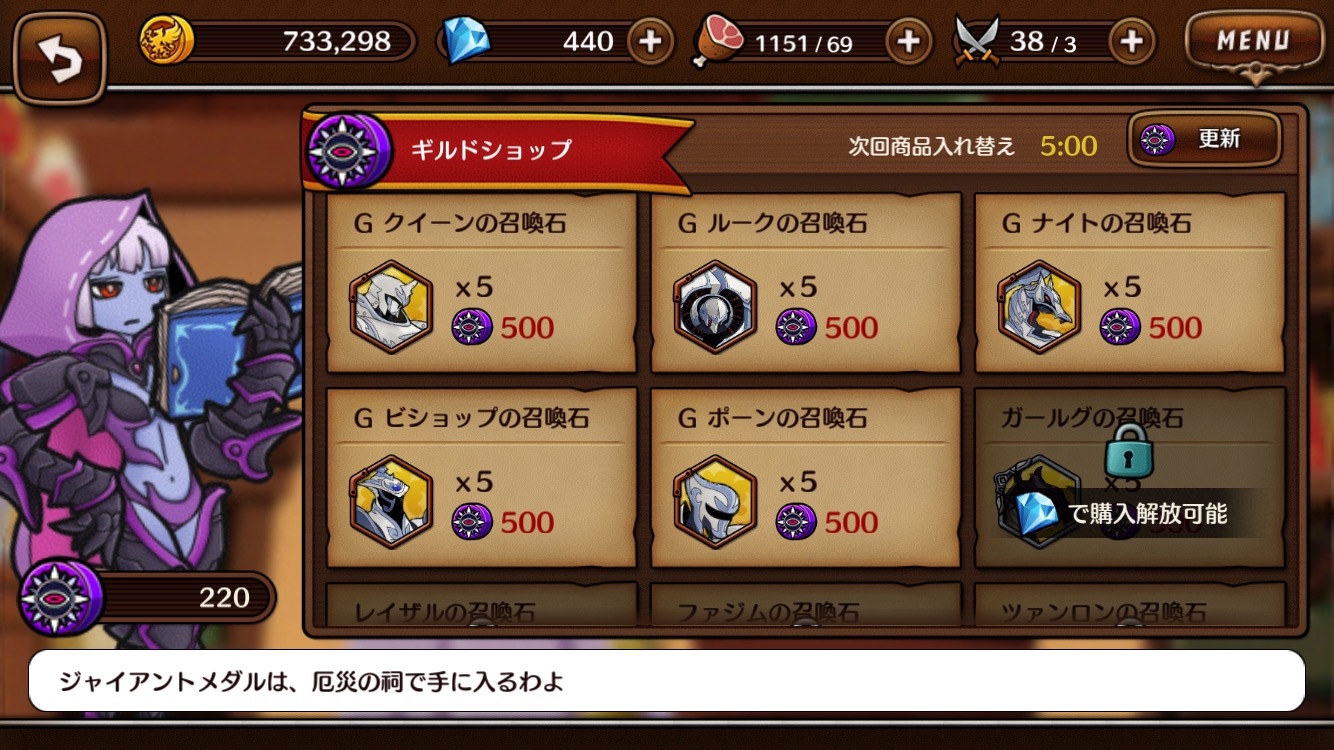Select G ナイトの召喚石 item icon
The image size is (1334, 750).
tap(1039, 307)
